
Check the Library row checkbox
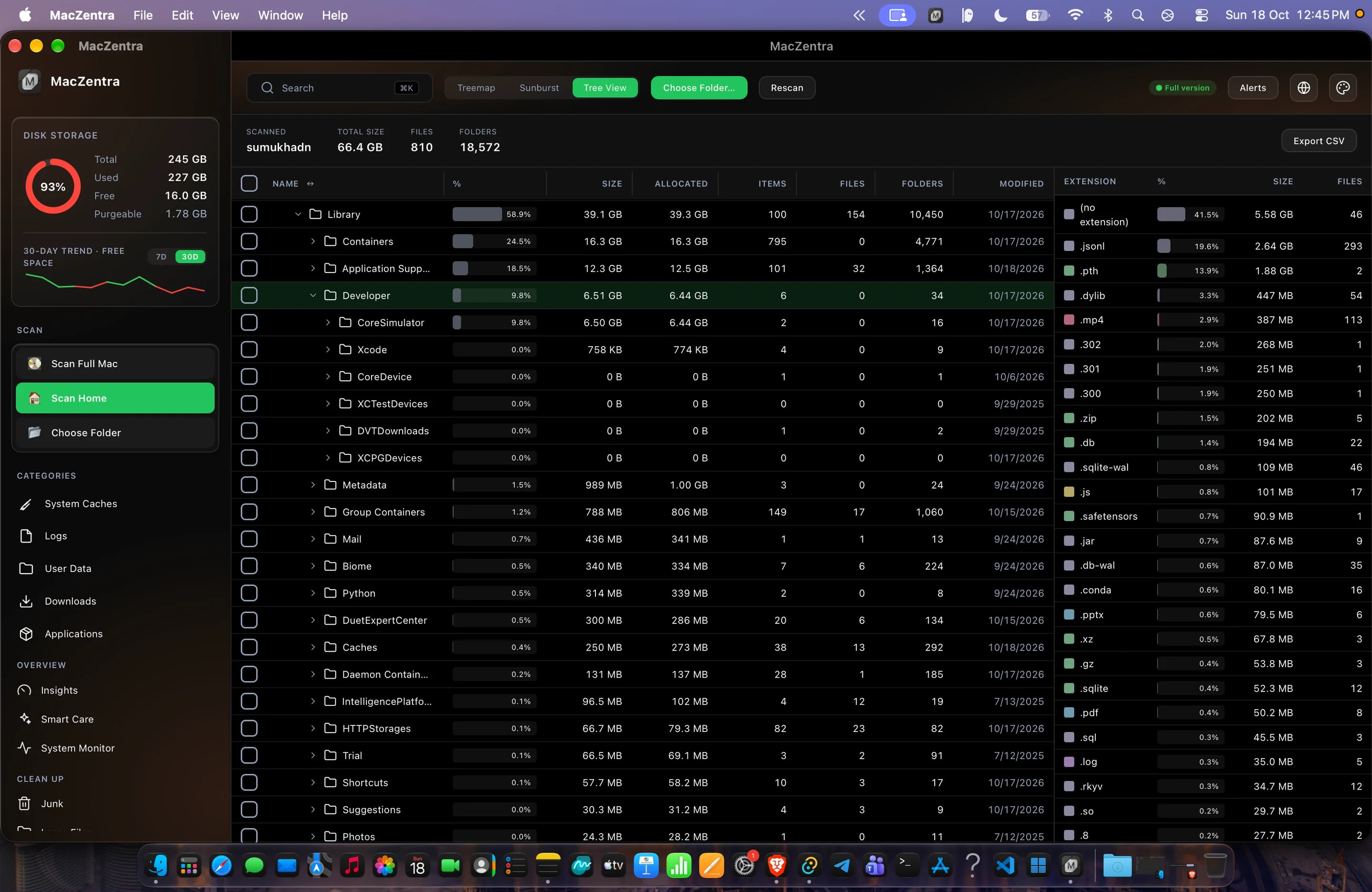click(249, 214)
